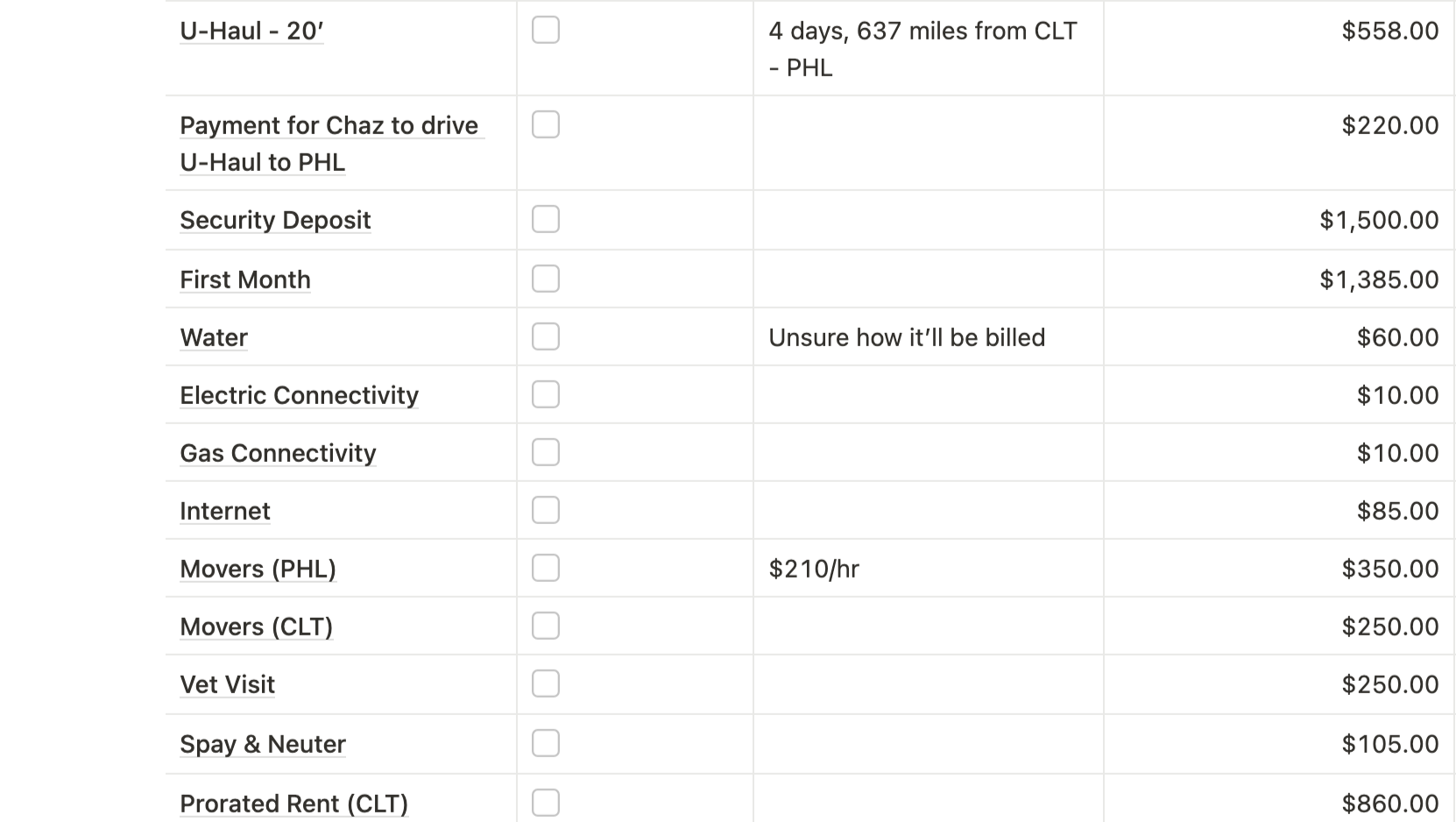The width and height of the screenshot is (1456, 822).
Task: Toggle Electric Connectivity checkbox
Action: coord(546,394)
